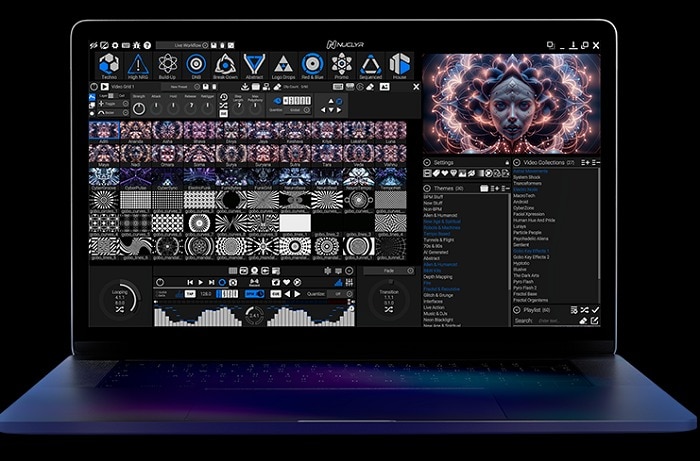Toggle the blue switch beside step sequence boxes
This screenshot has width=700, height=461.
(x=277, y=100)
